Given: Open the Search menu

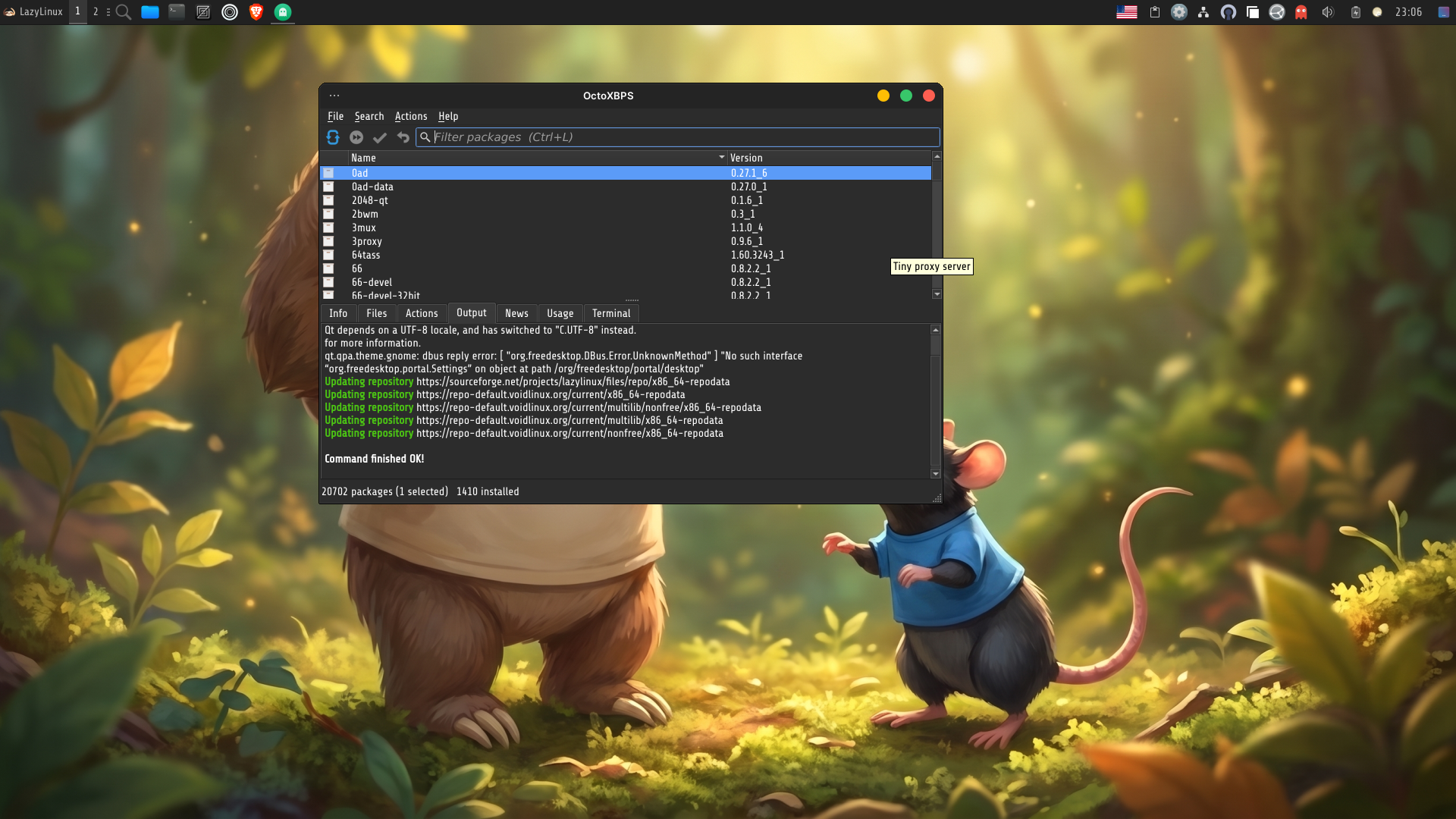Looking at the screenshot, I should point(369,116).
